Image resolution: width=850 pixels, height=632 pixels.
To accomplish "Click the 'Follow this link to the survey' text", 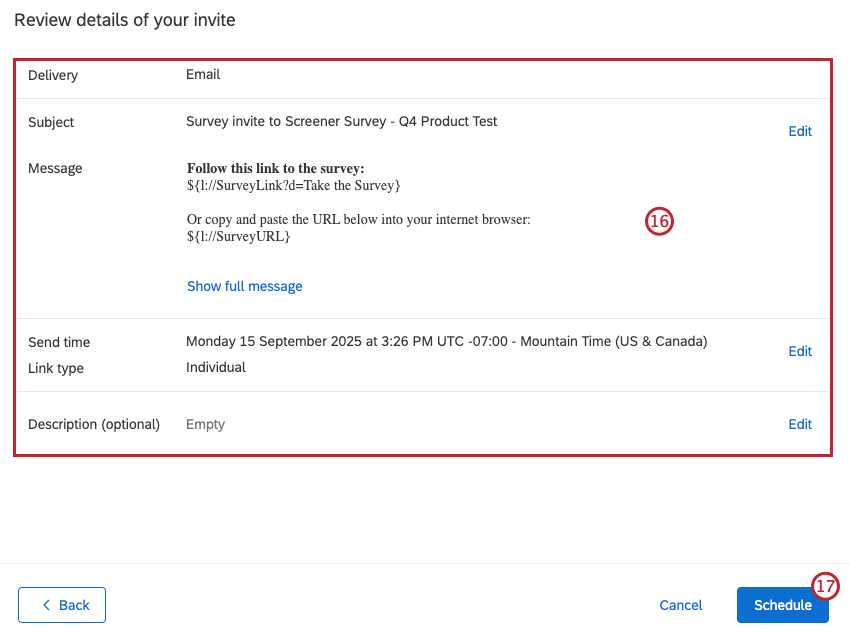I will tap(275, 169).
